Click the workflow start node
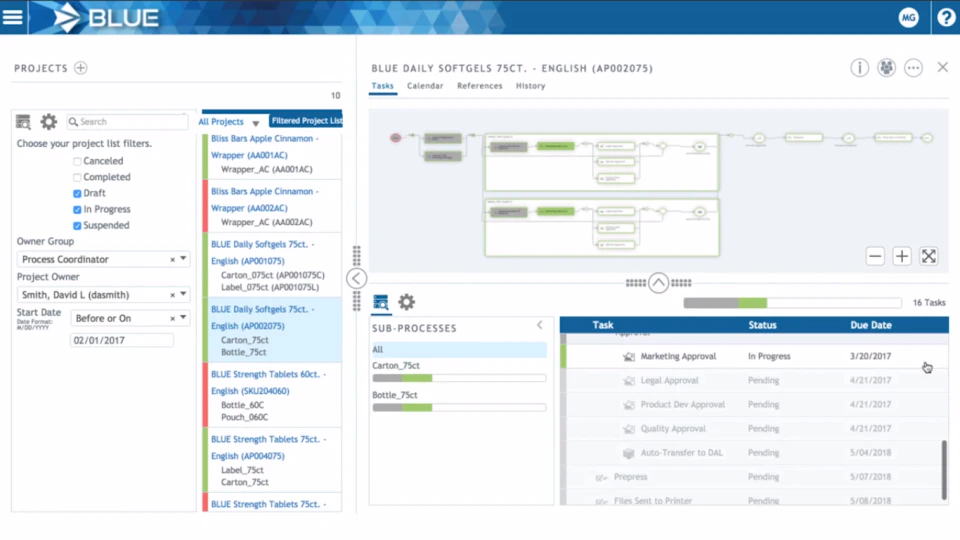The height and width of the screenshot is (540, 960). 396,138
